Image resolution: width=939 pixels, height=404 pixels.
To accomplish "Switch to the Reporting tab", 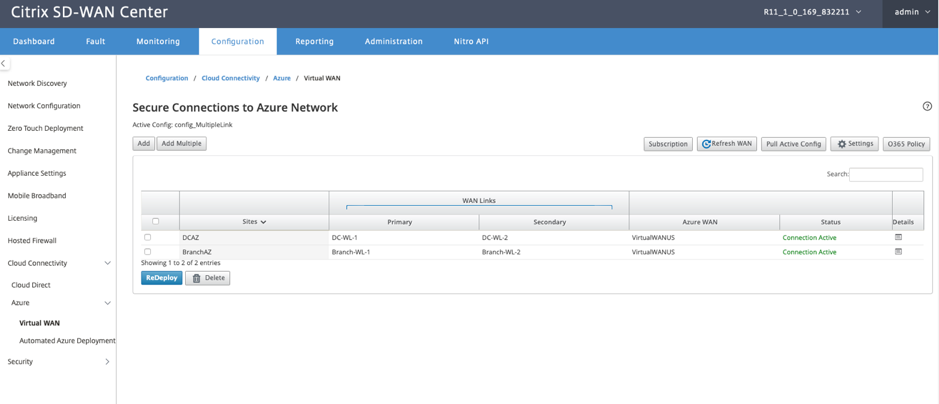I will click(314, 41).
